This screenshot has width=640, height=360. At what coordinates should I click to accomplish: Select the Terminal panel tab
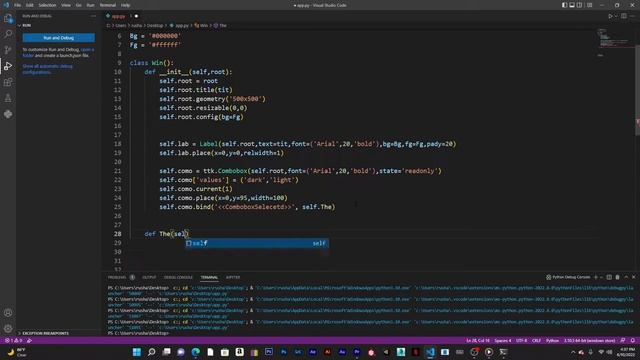209,277
